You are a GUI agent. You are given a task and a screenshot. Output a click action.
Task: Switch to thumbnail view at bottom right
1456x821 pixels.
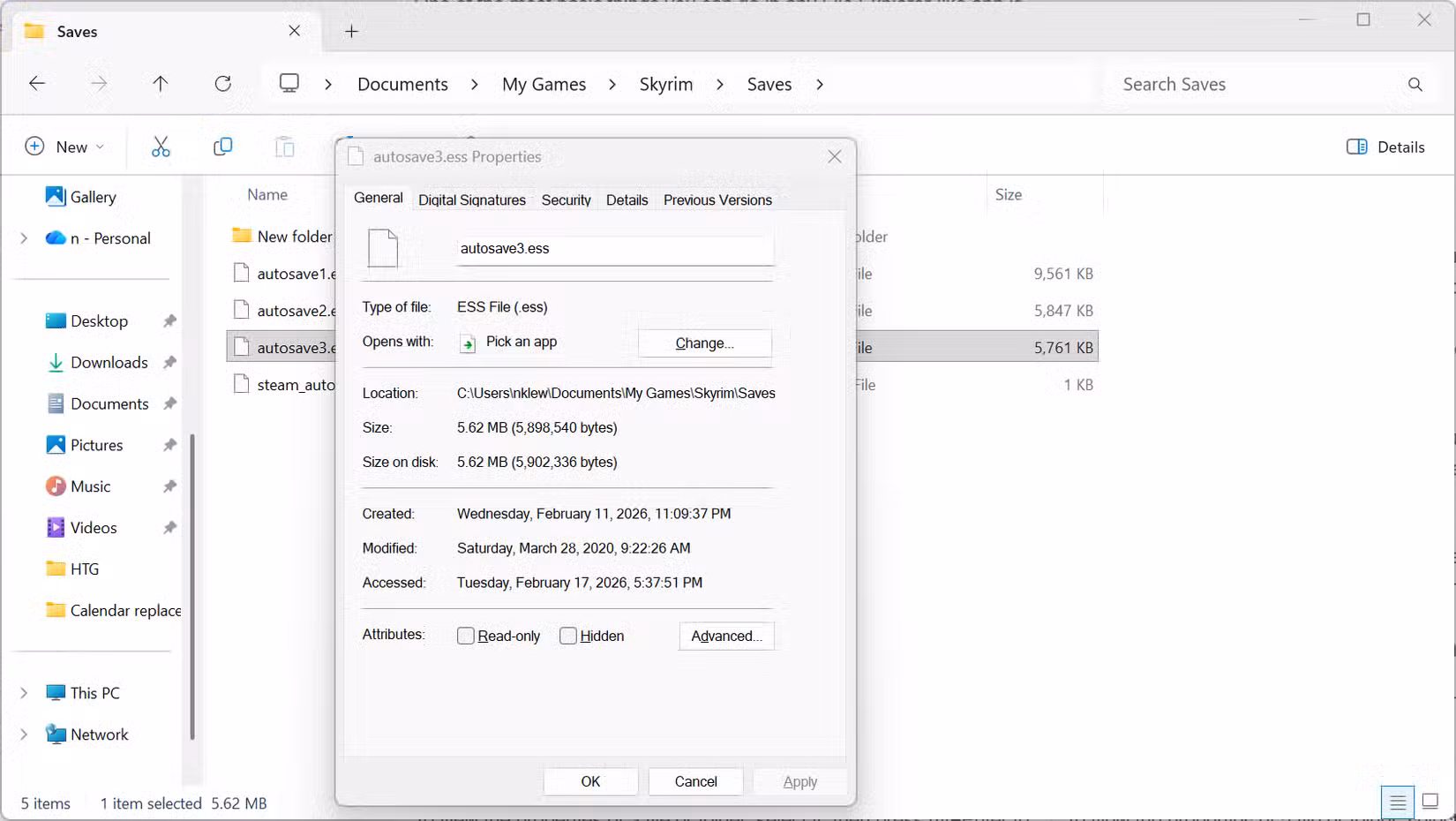[1430, 802]
